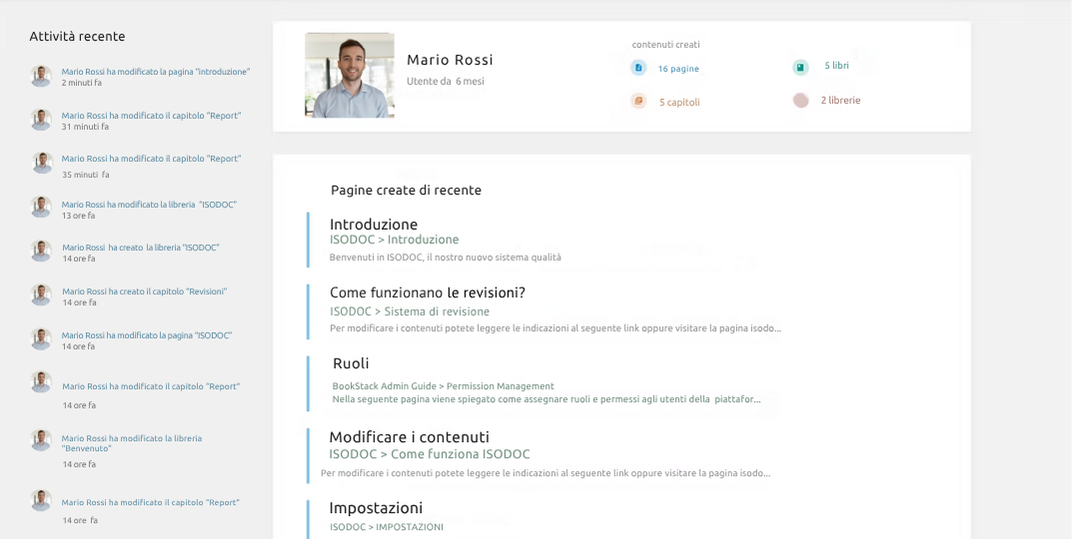Click avatar beside the "Revisioni" chapter activity
Screen dimensions: 1073x539
coord(41,295)
